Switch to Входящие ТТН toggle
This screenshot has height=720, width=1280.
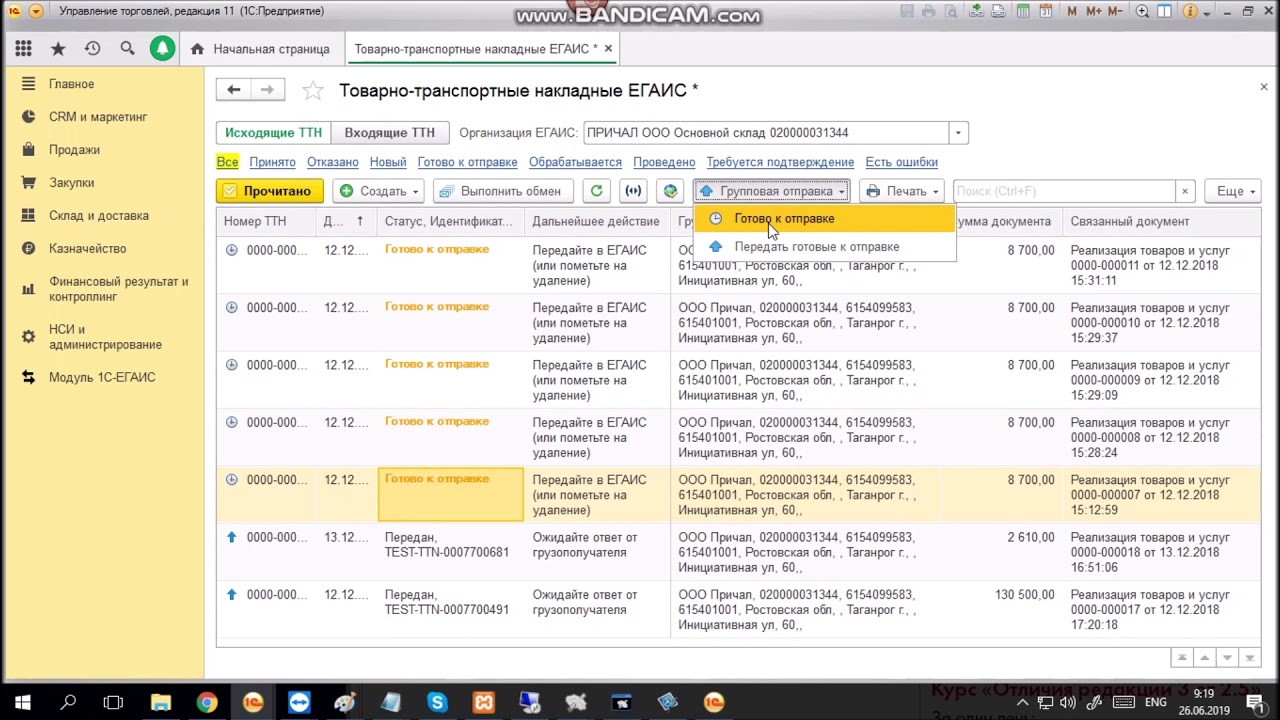coord(389,133)
